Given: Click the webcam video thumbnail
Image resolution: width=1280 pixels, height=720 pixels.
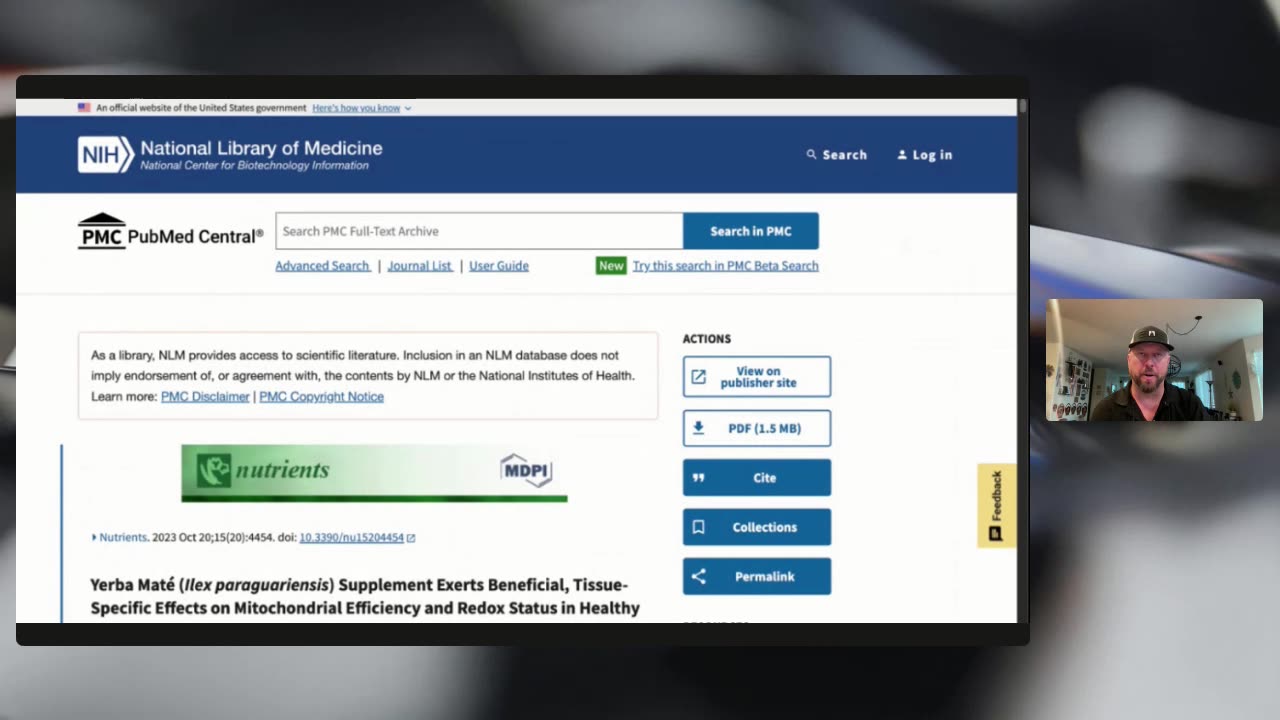Looking at the screenshot, I should point(1154,360).
